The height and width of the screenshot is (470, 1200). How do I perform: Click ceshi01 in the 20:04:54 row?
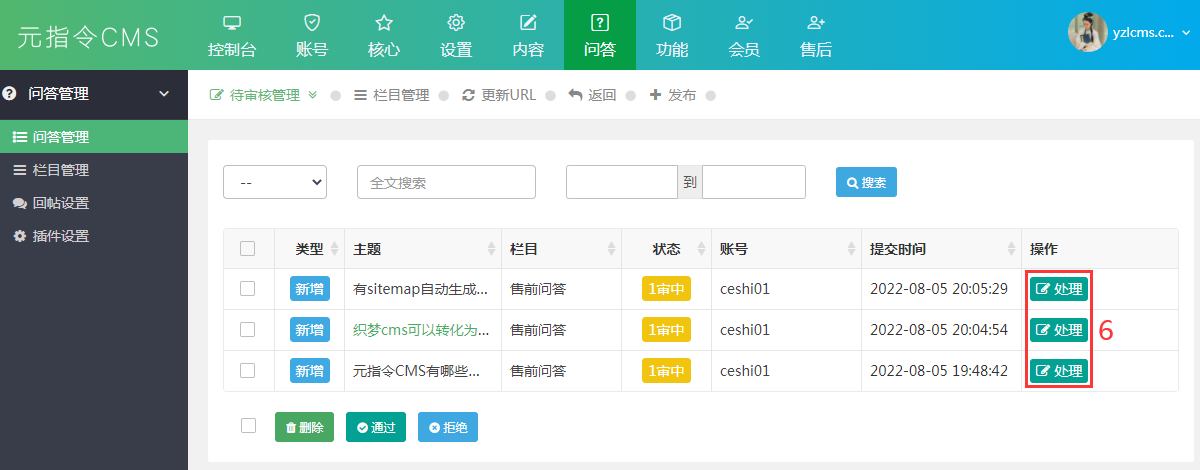(745, 330)
